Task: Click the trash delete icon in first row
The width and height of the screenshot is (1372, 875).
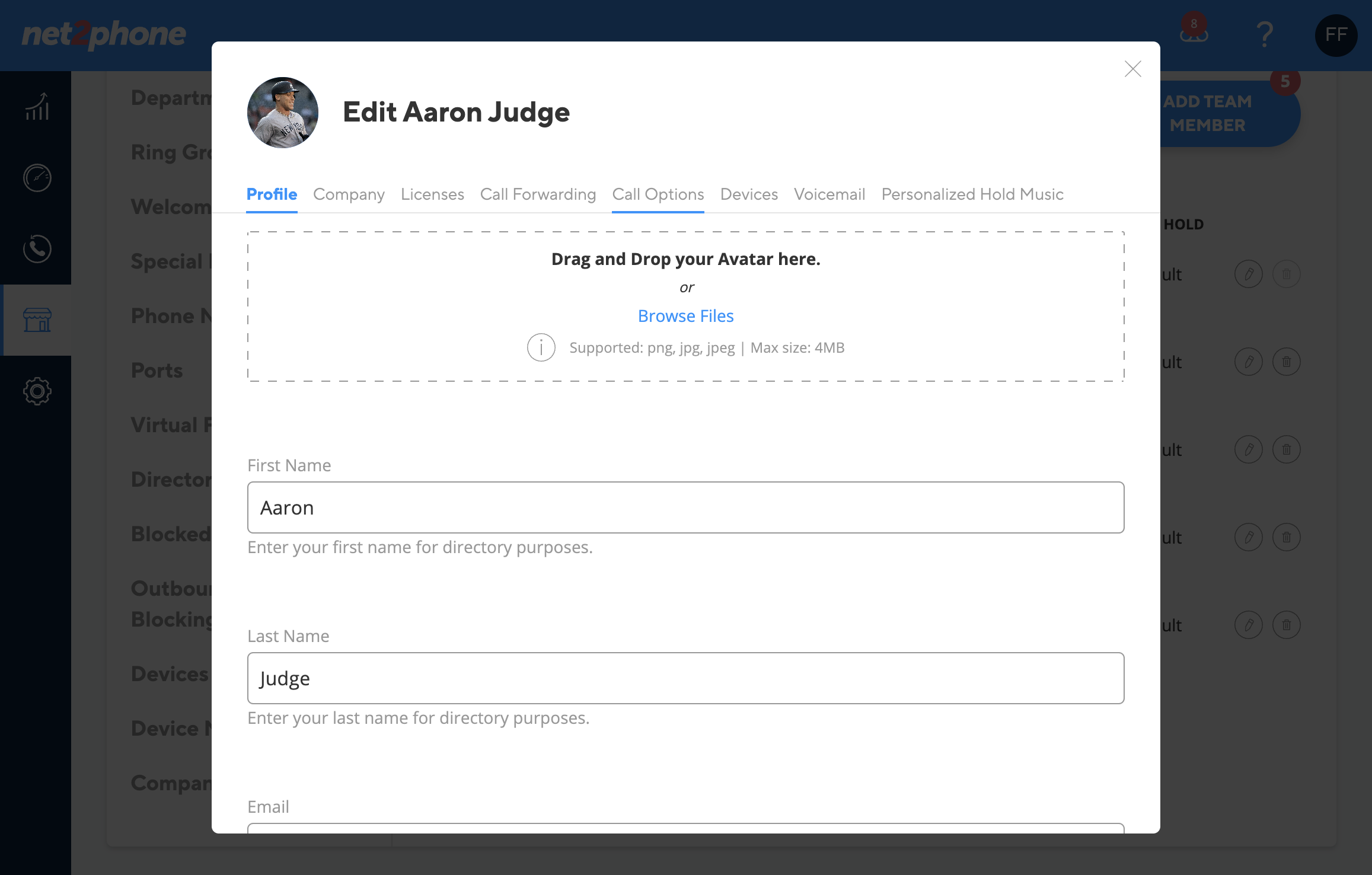Action: pyautogui.click(x=1286, y=274)
